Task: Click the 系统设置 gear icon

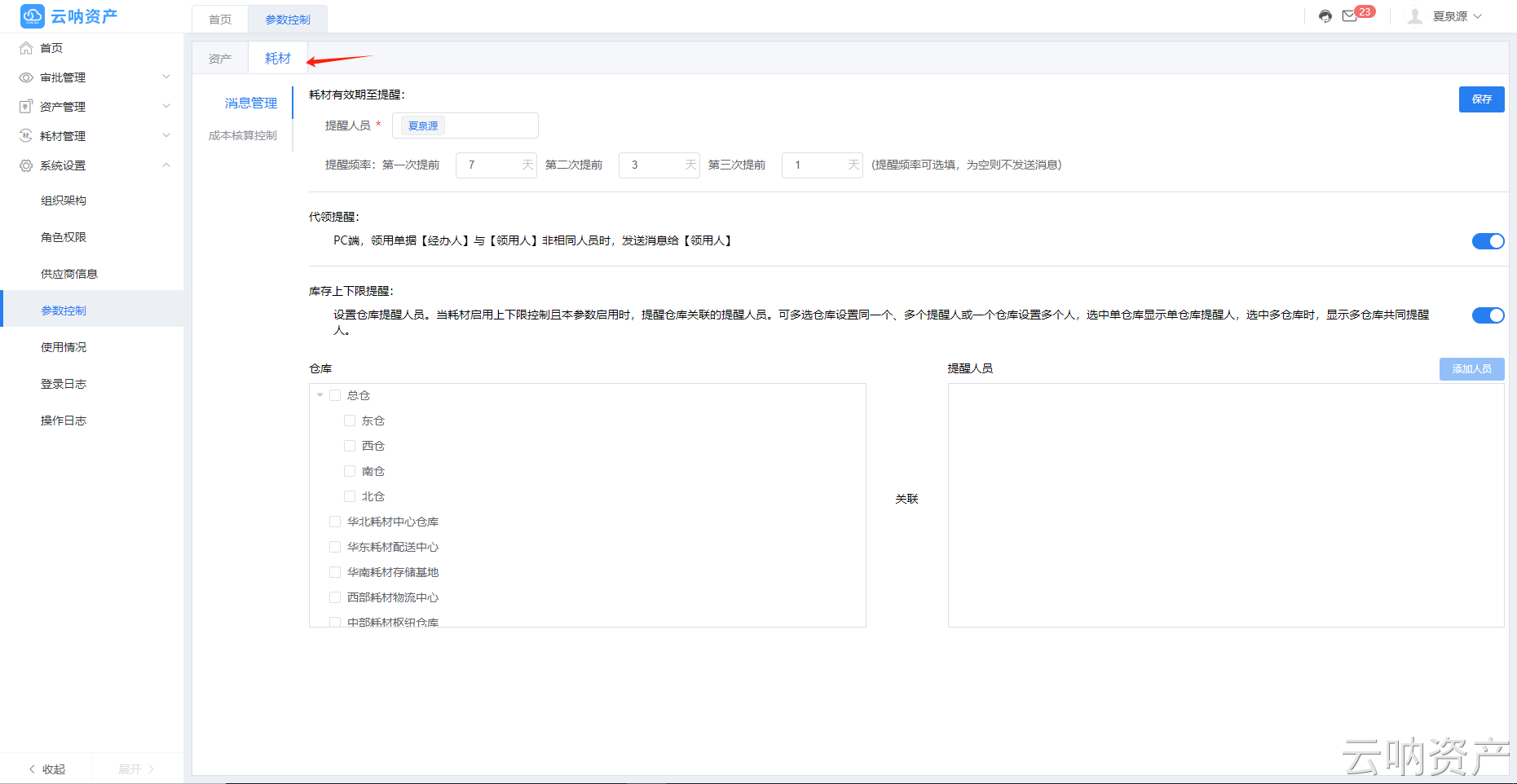Action: tap(24, 165)
